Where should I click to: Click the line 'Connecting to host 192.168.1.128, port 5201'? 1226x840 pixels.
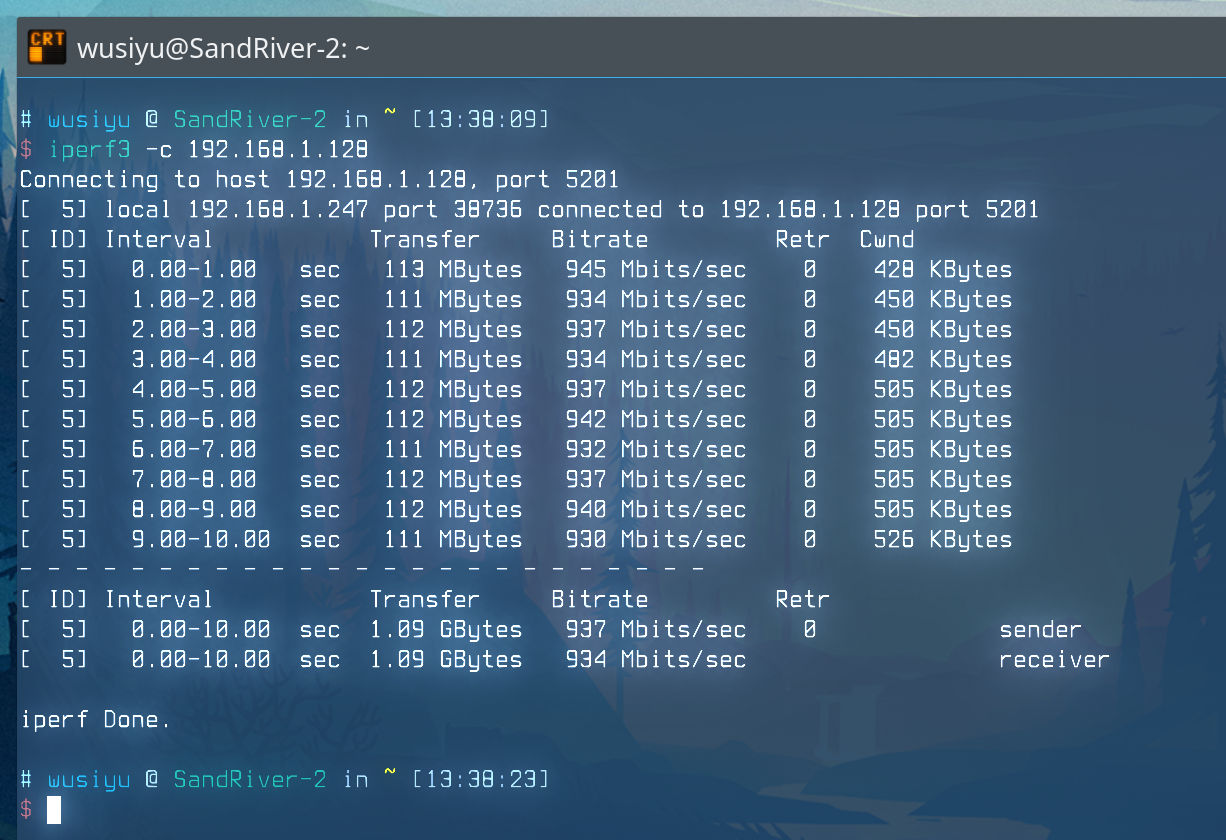(x=320, y=180)
